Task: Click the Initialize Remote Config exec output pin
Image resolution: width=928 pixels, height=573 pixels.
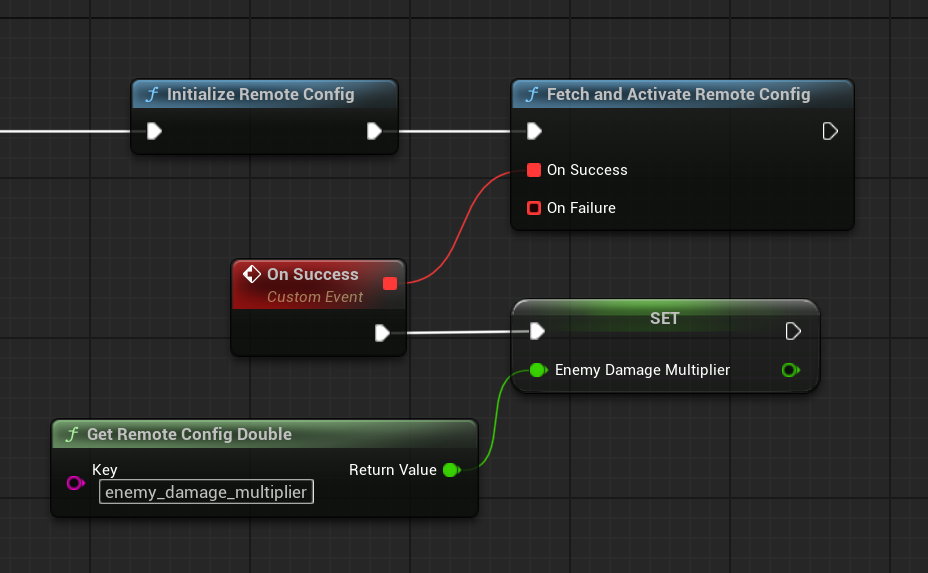Action: [374, 131]
